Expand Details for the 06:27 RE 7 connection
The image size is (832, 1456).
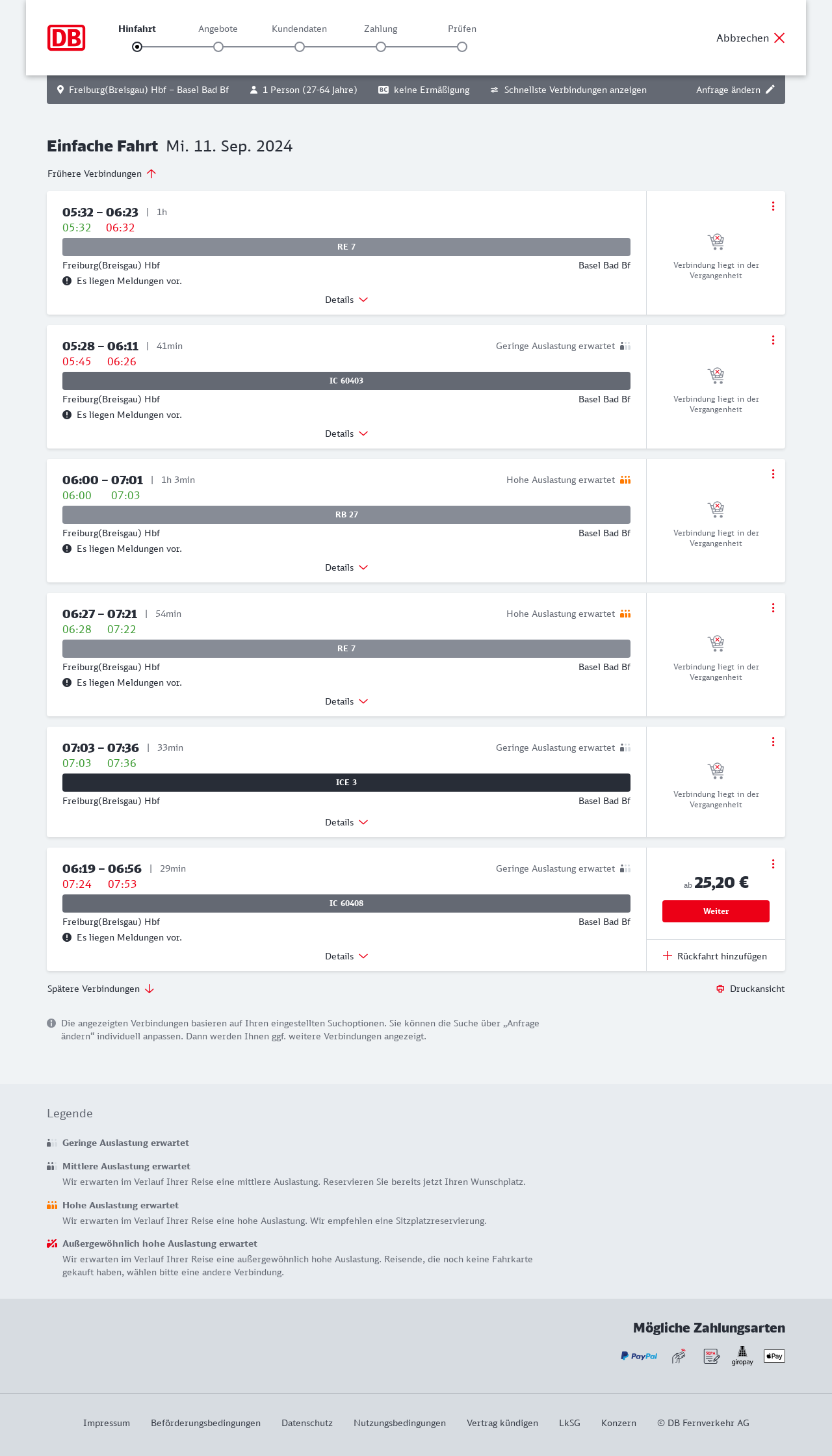click(346, 701)
